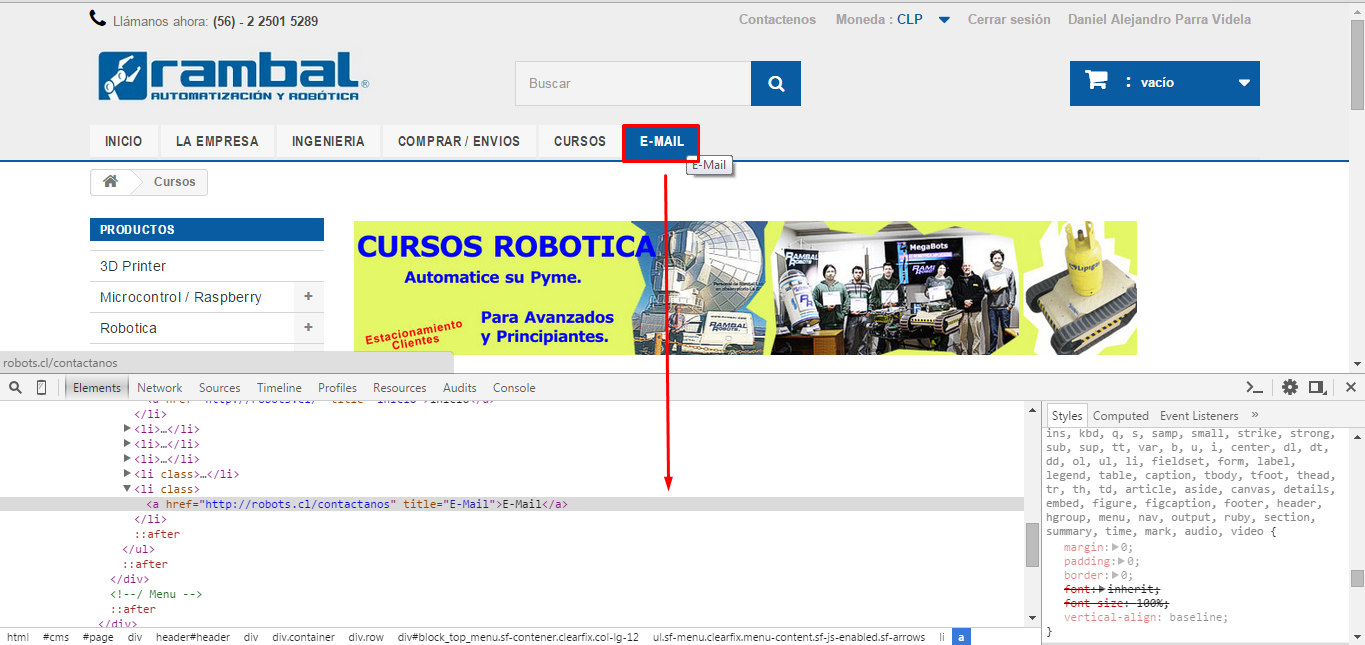Image resolution: width=1365 pixels, height=645 pixels.
Task: Open DevTools settings gear
Action: coord(1290,387)
